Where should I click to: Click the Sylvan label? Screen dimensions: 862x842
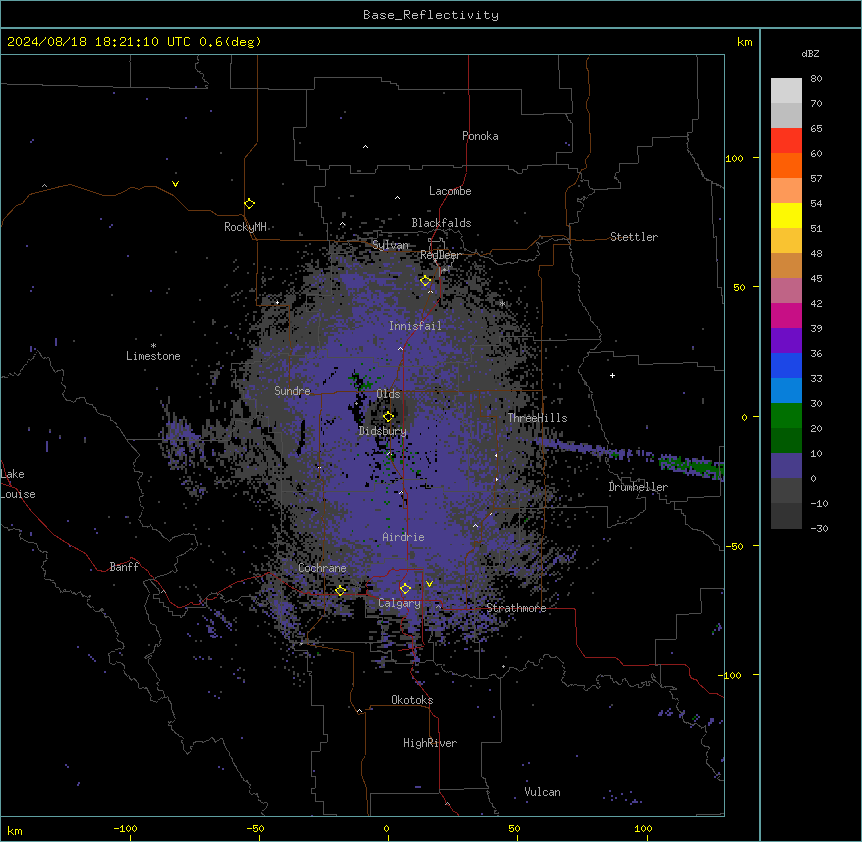click(x=390, y=245)
